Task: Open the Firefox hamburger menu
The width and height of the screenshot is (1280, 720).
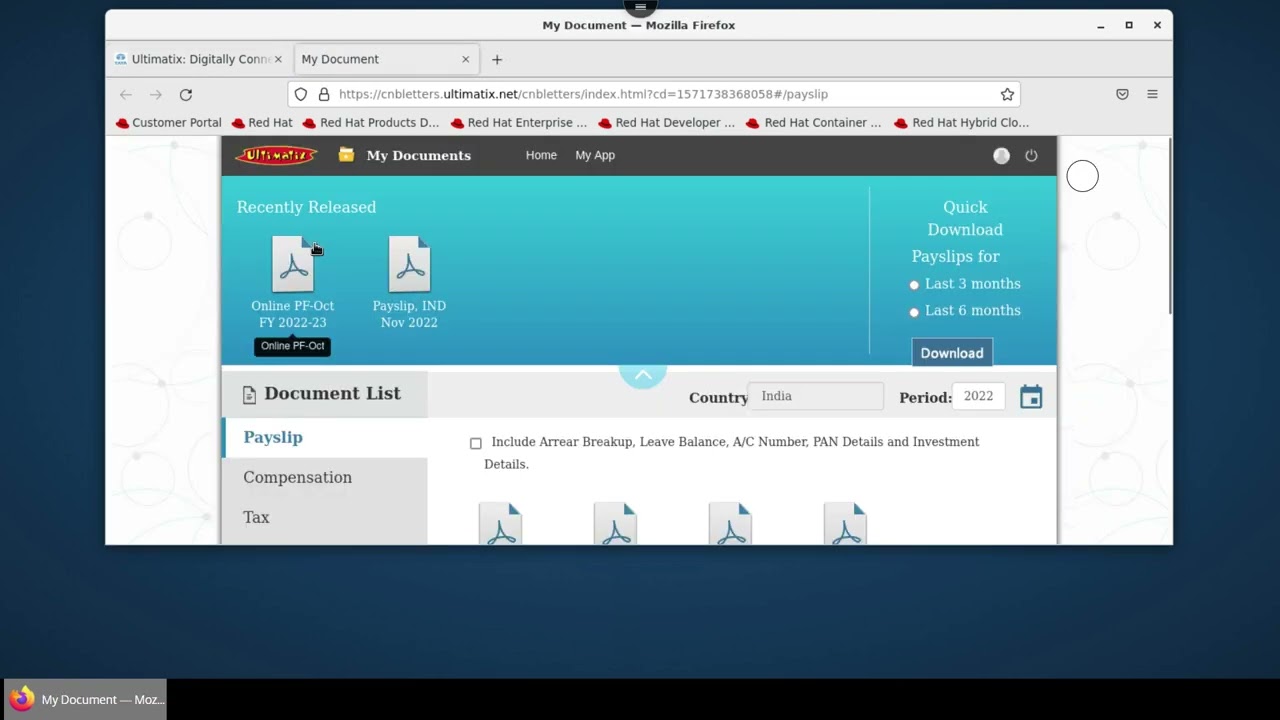Action: tap(1152, 94)
